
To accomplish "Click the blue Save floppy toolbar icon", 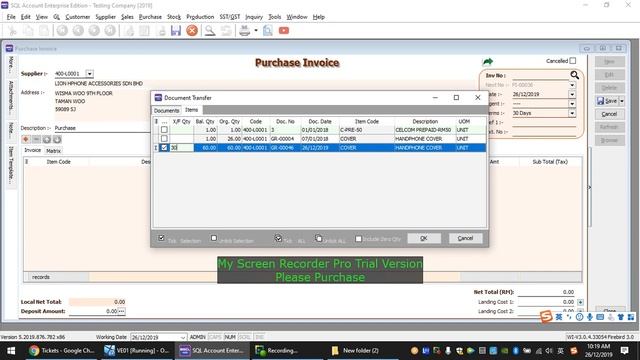I will coord(176,31).
